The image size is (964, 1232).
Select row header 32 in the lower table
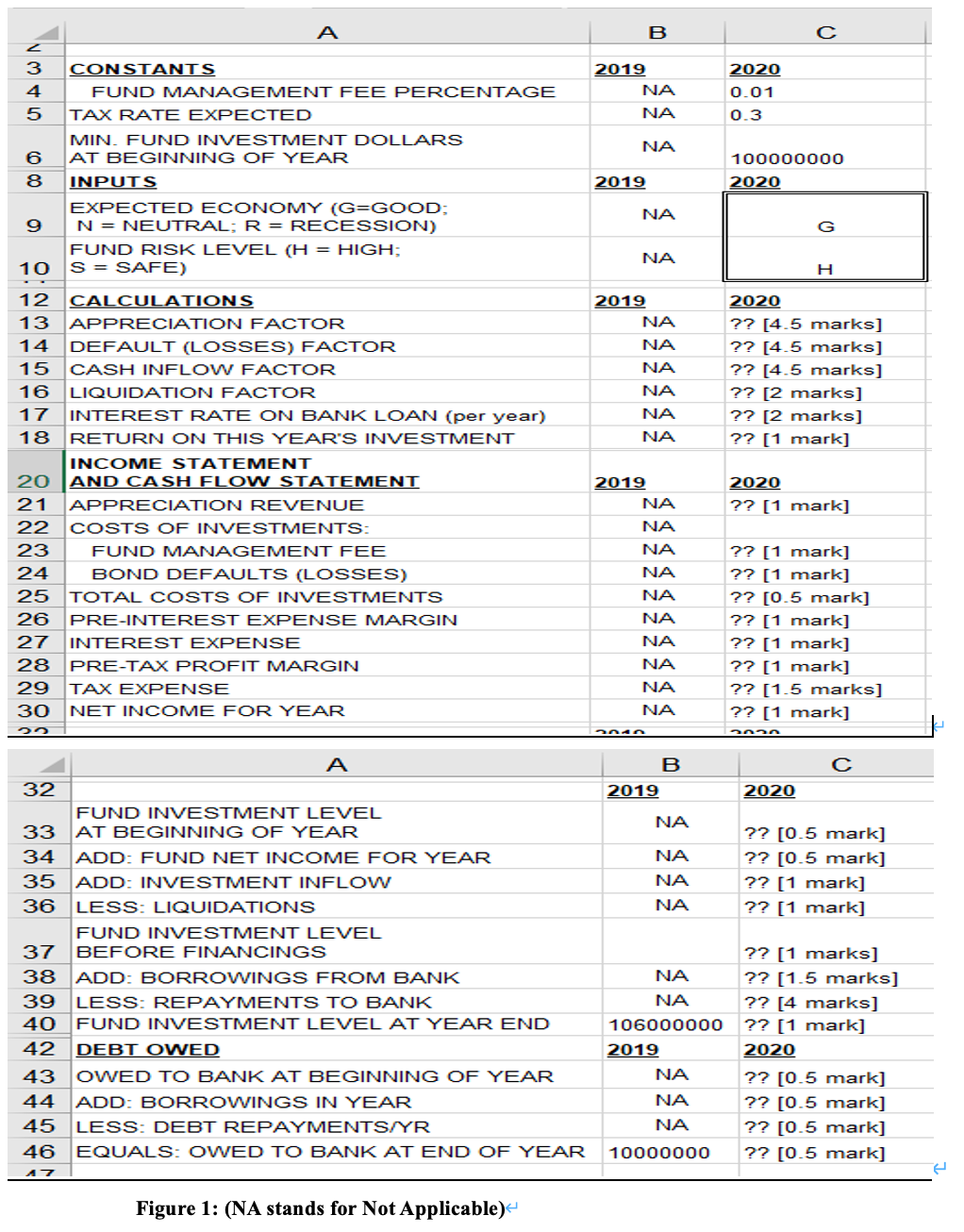coord(36,790)
